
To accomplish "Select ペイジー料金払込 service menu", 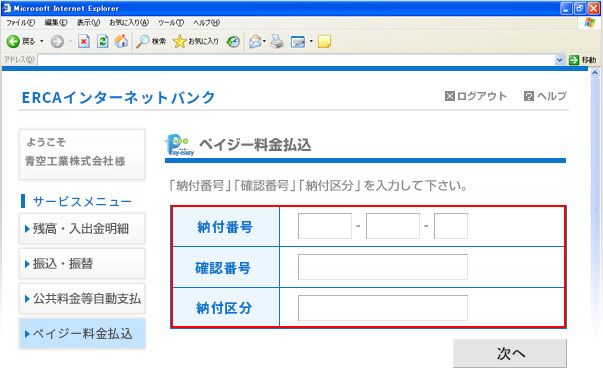I will [x=82, y=333].
